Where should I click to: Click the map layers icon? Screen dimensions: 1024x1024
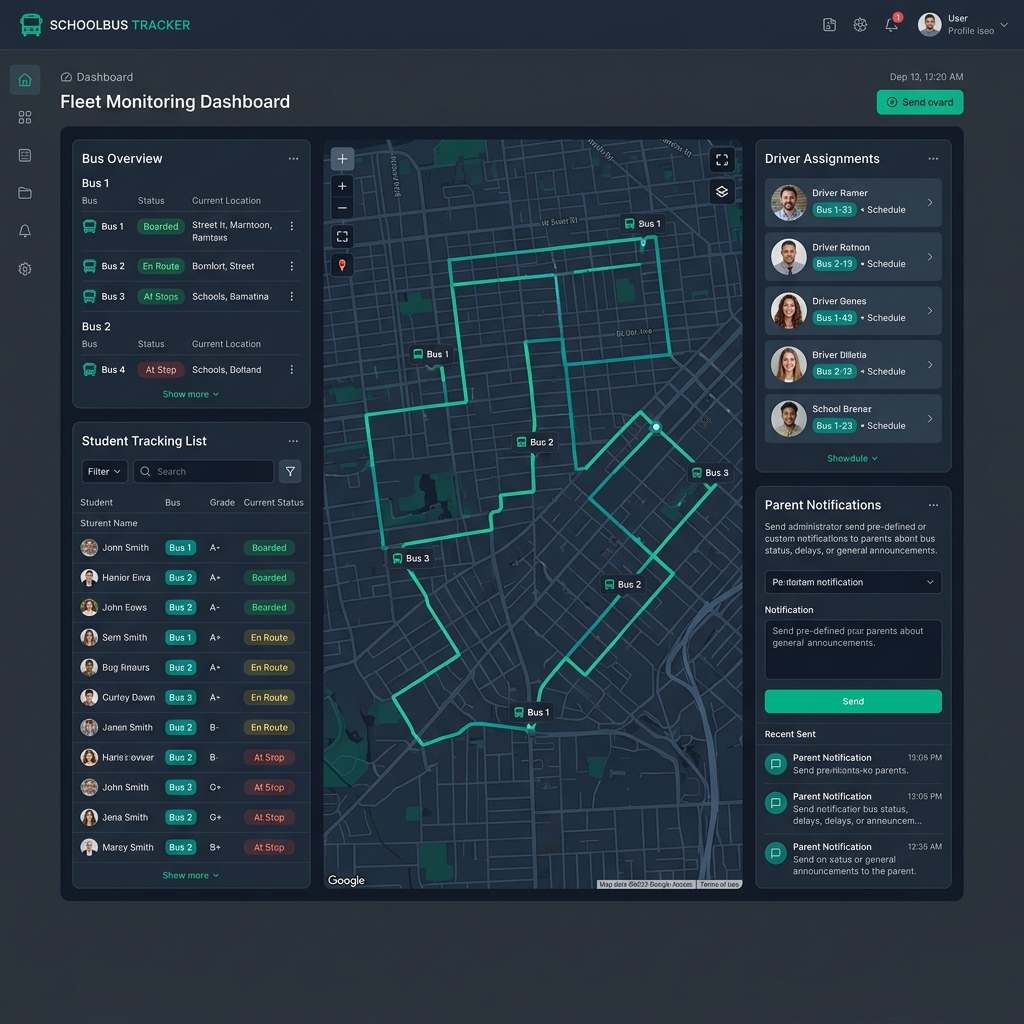click(x=722, y=191)
